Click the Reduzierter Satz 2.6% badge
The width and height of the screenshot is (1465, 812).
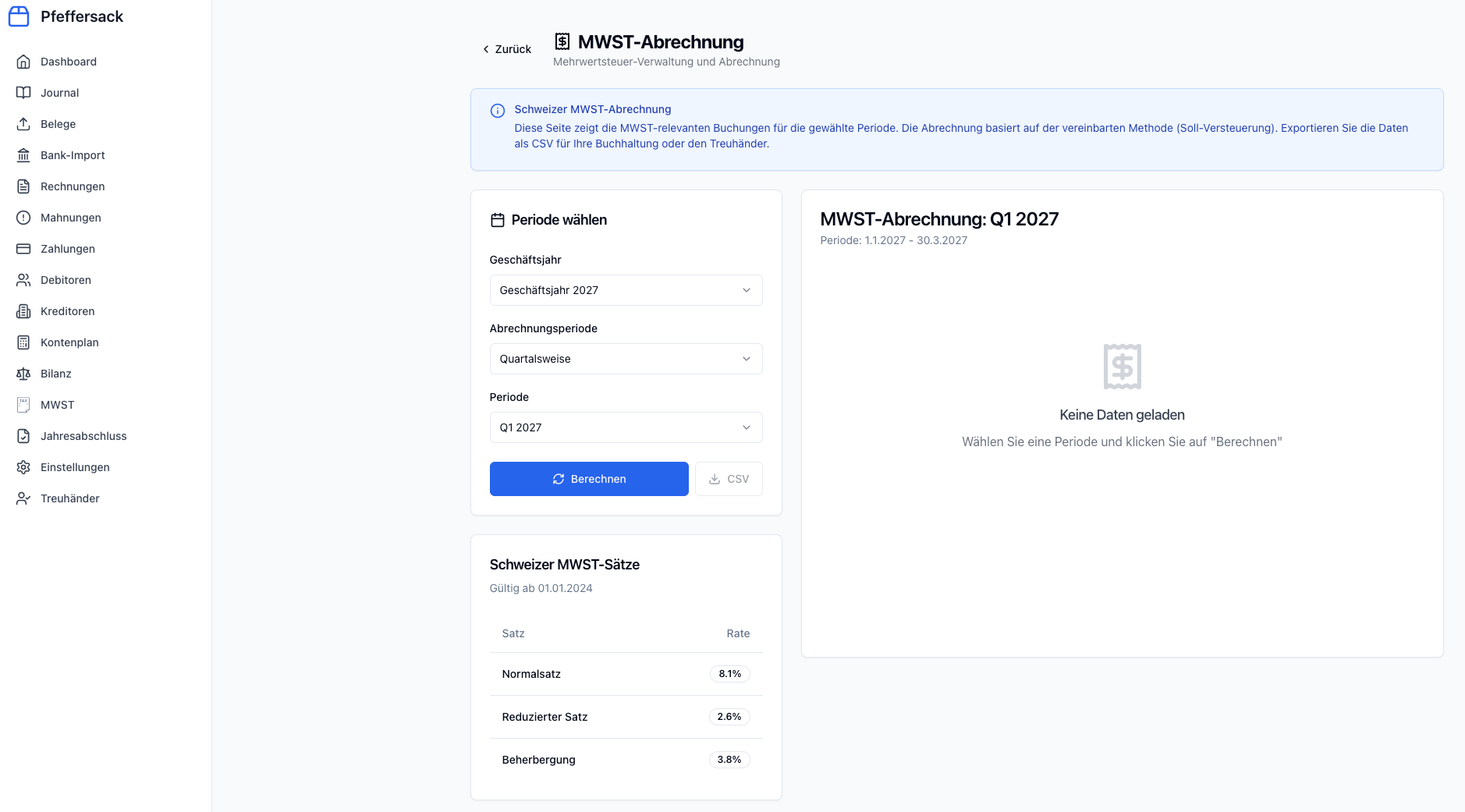(730, 716)
